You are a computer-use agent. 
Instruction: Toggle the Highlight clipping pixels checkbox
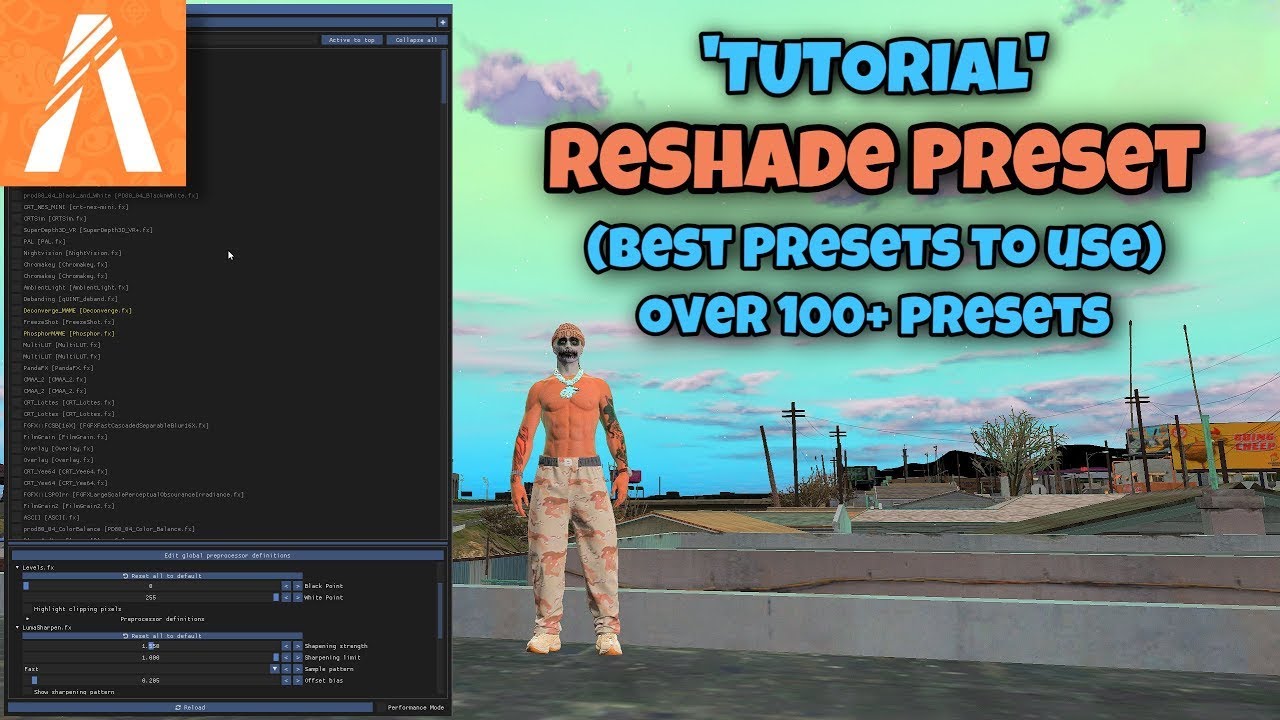(27, 609)
